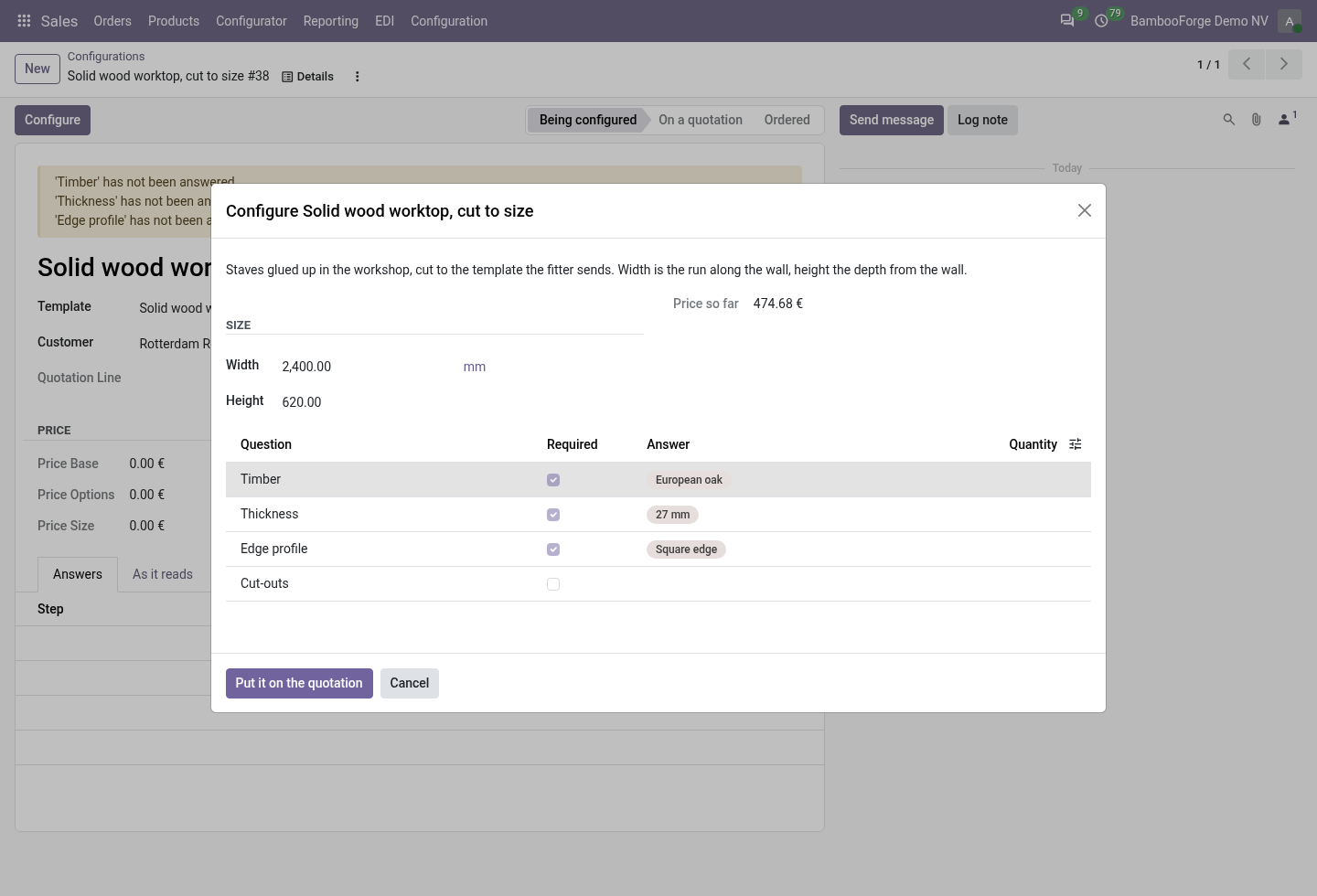Open Thickness answer 27 mm field
This screenshot has width=1317, height=896.
[672, 515]
